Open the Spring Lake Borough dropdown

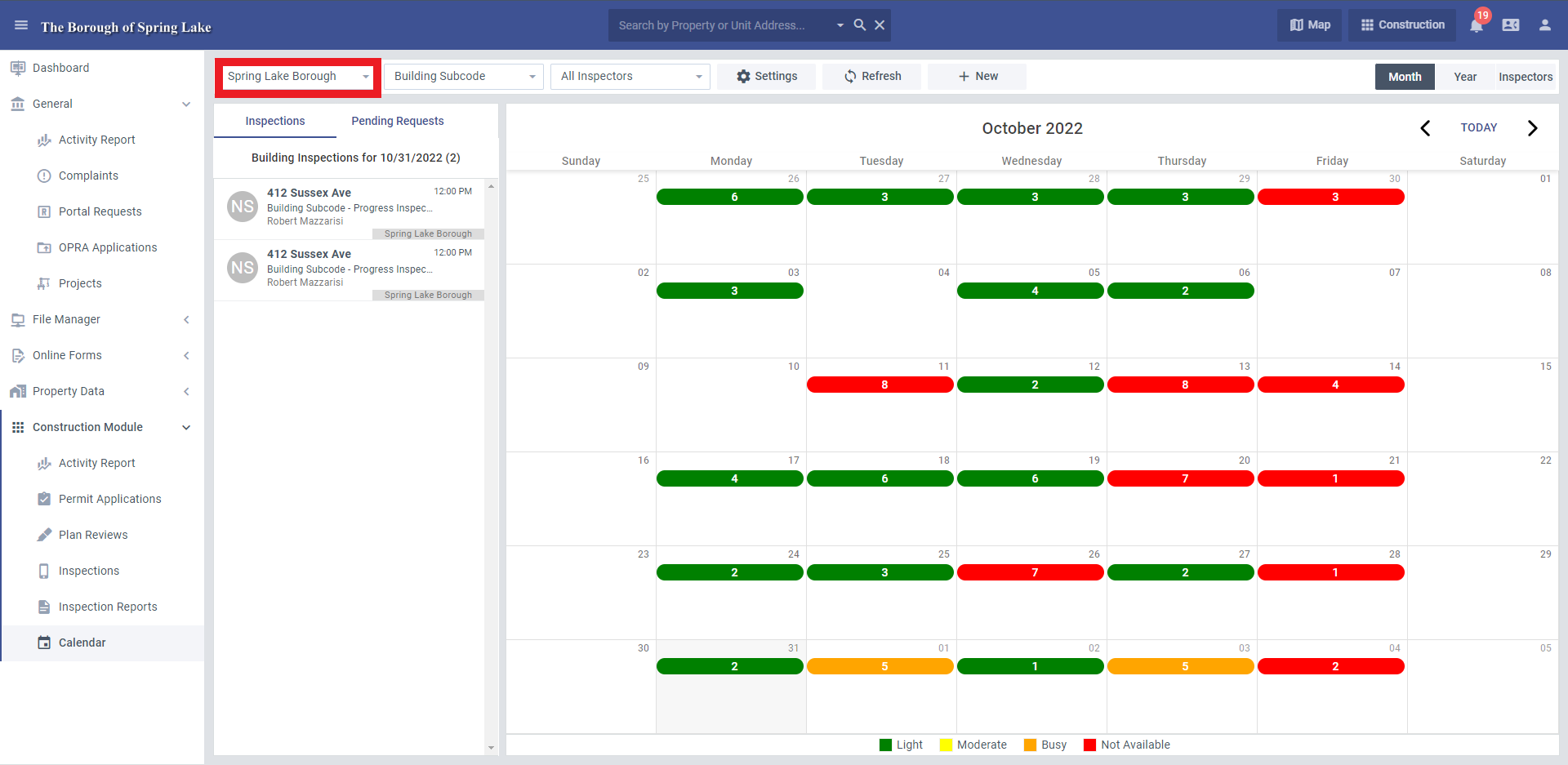coord(298,77)
